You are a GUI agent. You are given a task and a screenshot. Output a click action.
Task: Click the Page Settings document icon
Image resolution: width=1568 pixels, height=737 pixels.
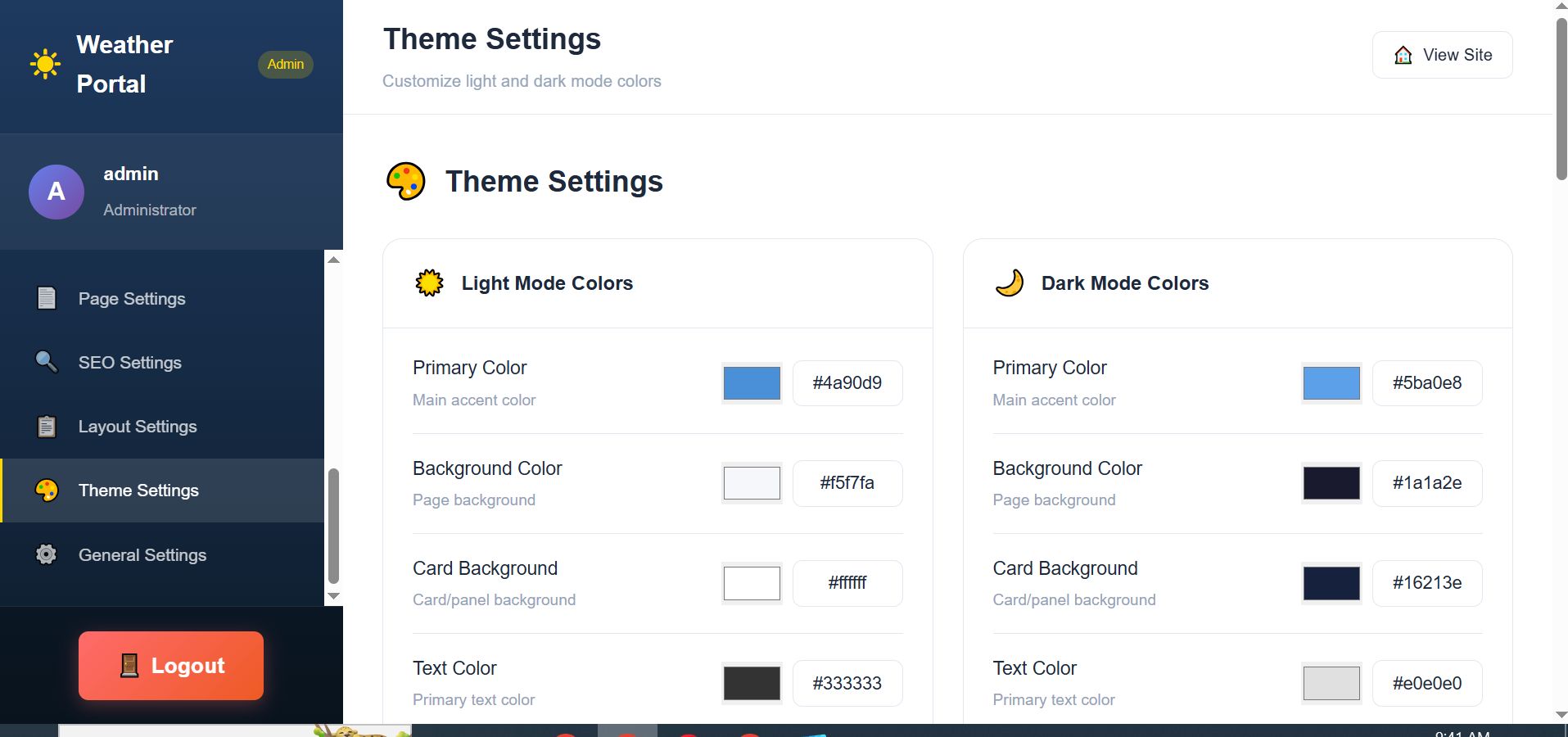47,298
